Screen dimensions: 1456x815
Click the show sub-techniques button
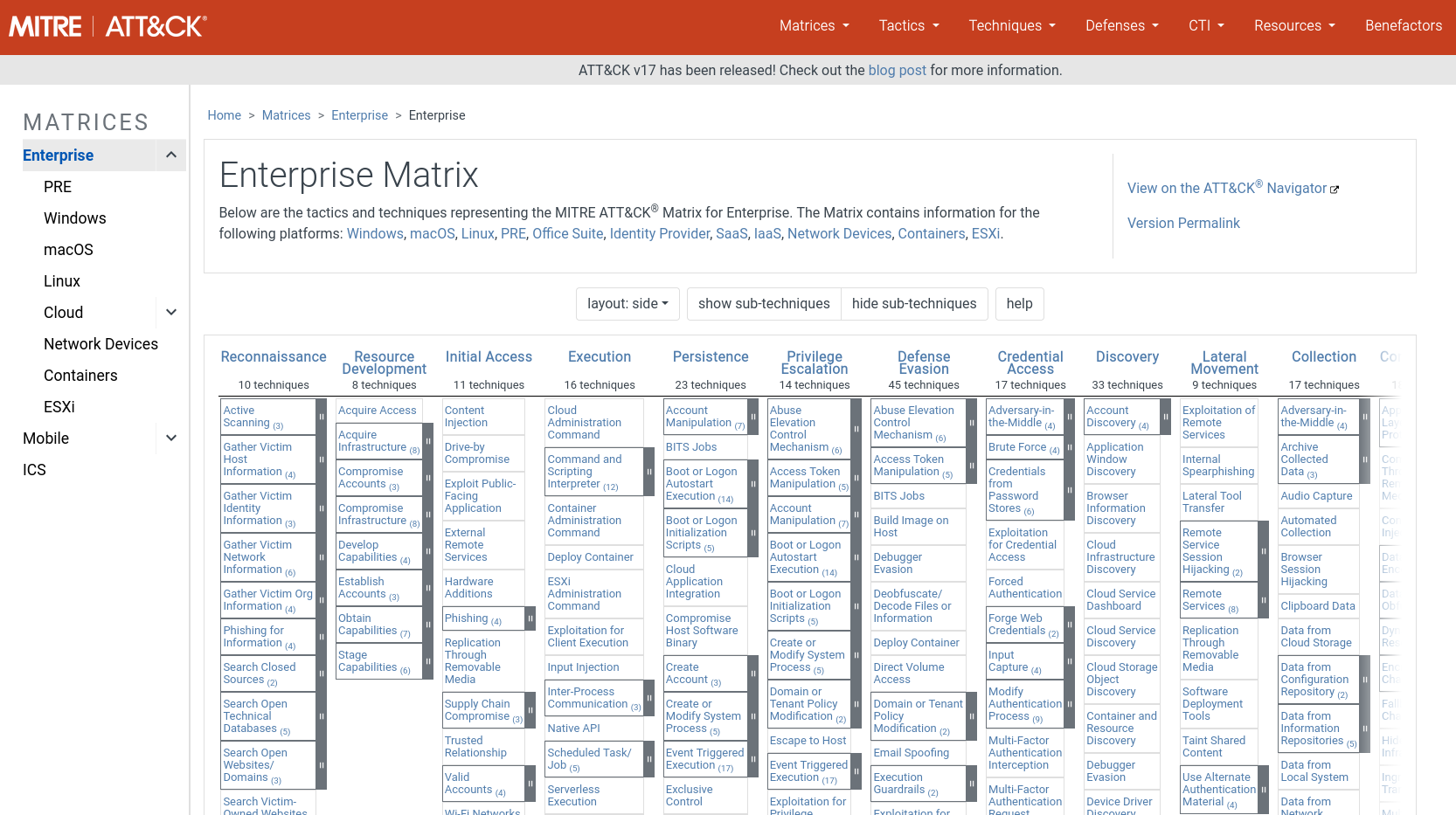(764, 304)
